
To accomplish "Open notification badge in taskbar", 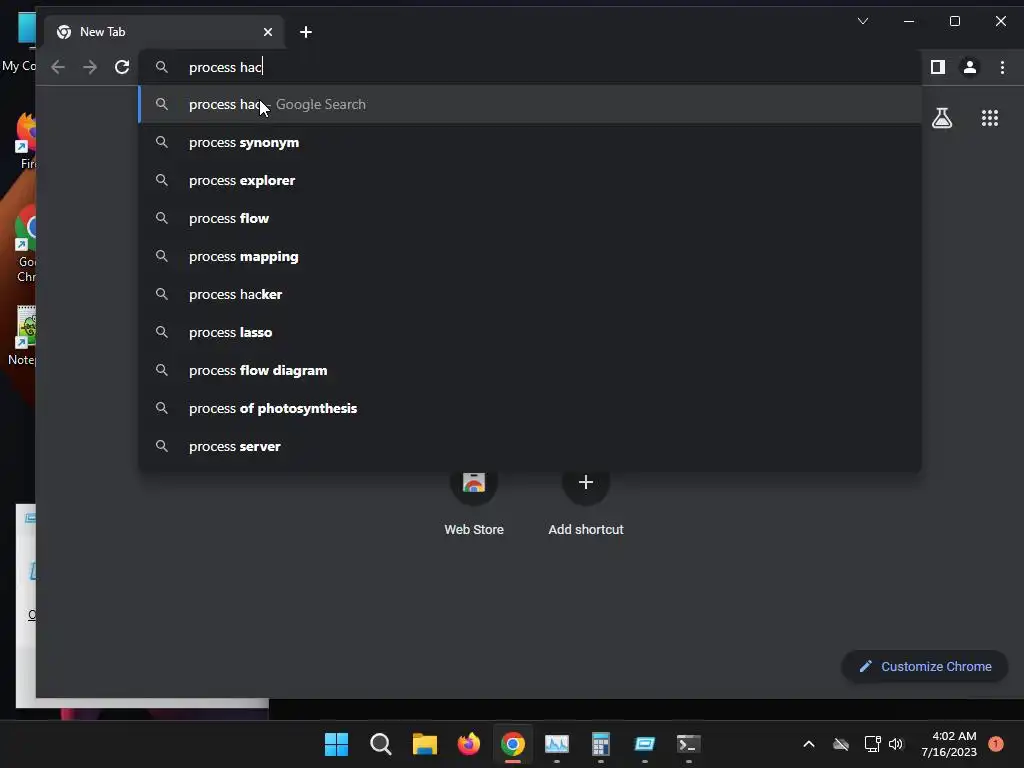I will [x=996, y=744].
